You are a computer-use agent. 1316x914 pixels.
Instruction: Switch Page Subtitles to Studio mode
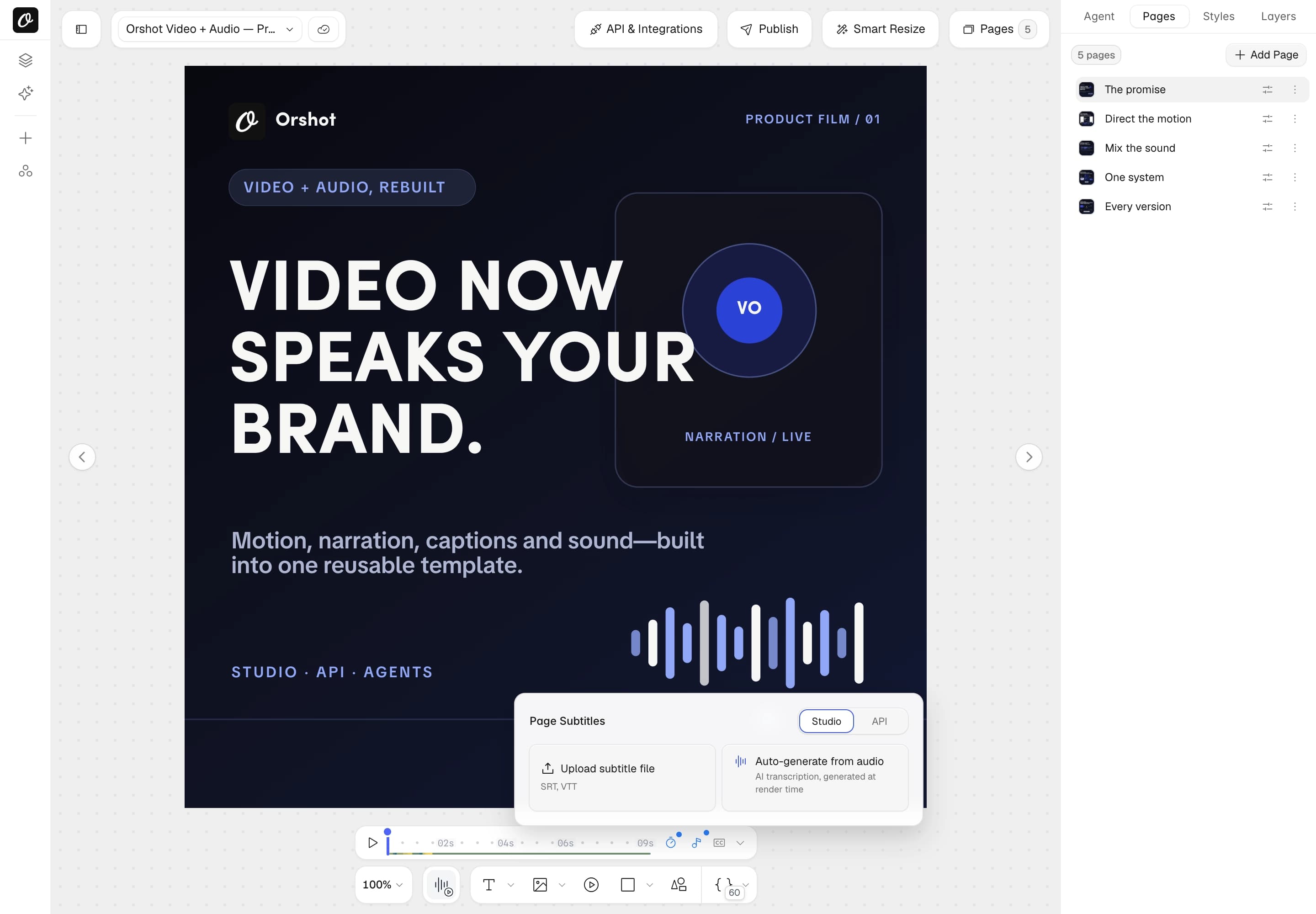click(x=826, y=721)
